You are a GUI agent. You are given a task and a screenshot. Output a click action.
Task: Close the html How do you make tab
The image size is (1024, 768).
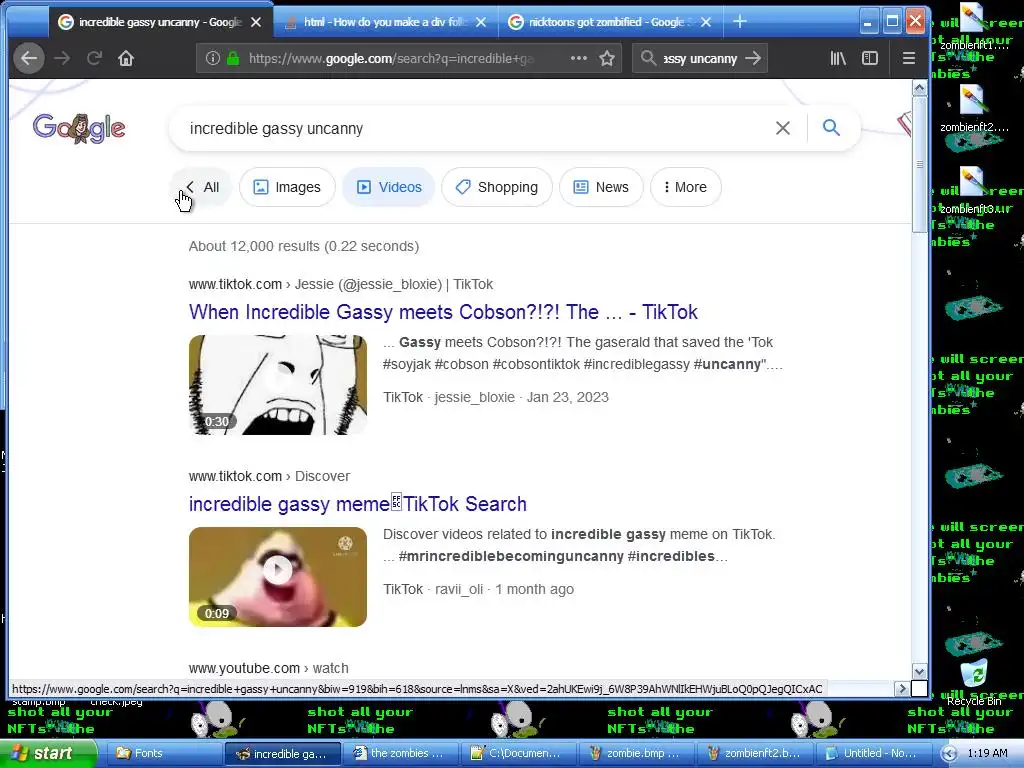[481, 22]
